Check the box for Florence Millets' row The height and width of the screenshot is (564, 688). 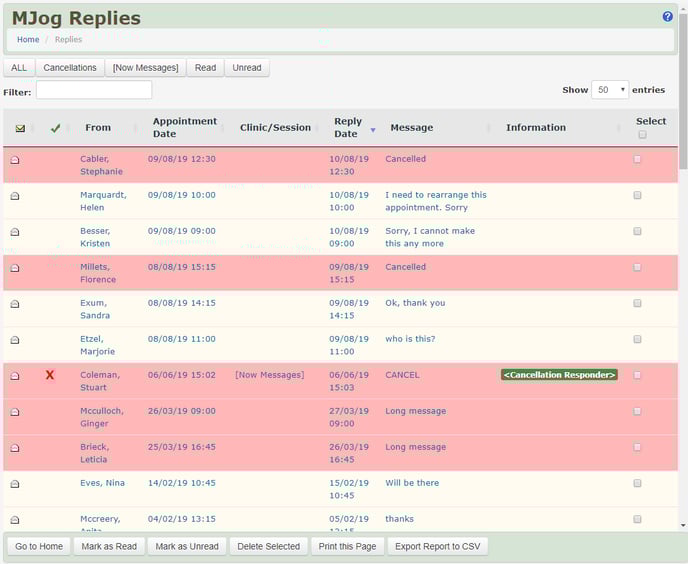coord(637,267)
